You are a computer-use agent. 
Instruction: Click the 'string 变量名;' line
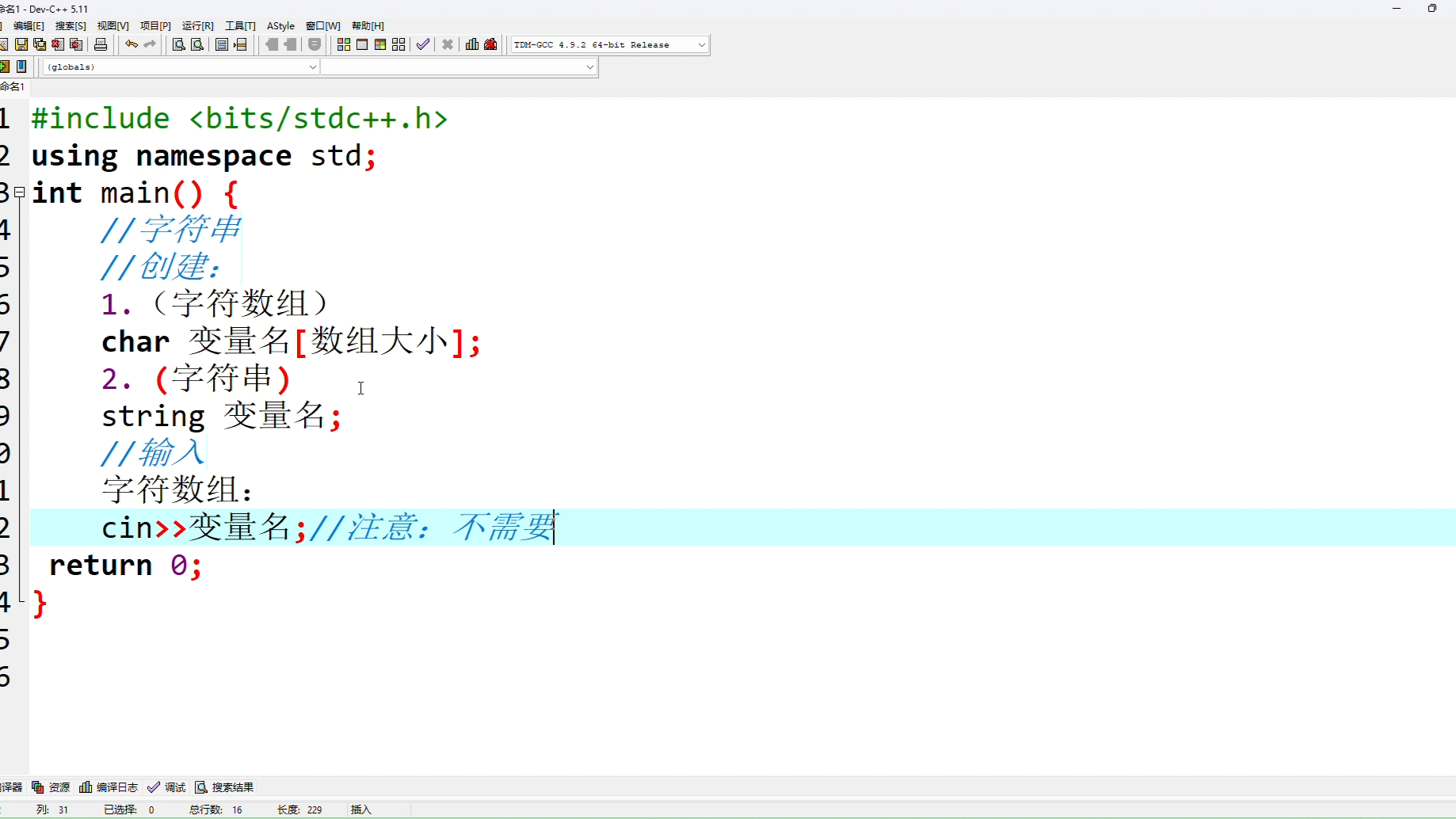point(222,416)
